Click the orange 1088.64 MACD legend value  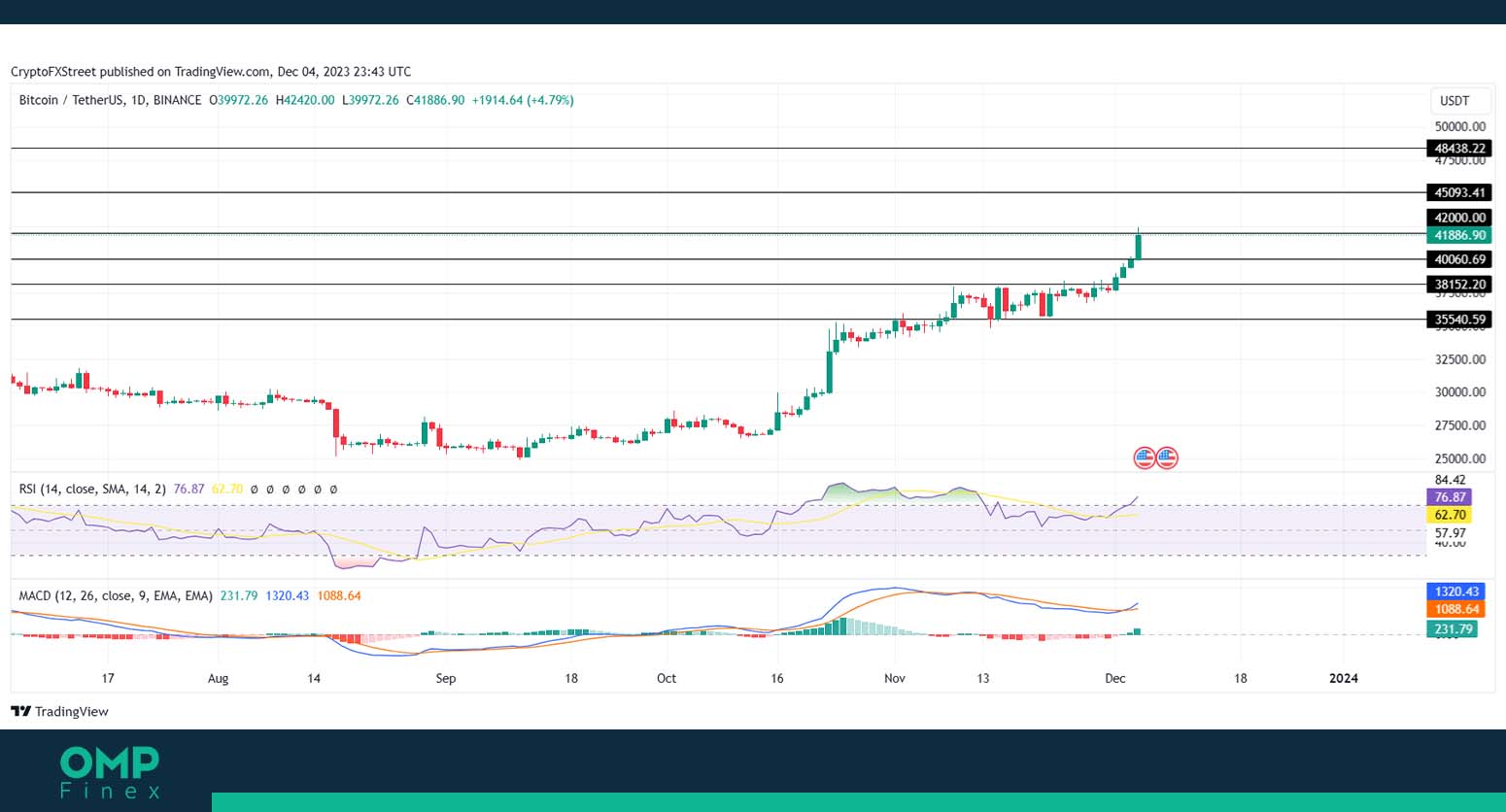[339, 595]
